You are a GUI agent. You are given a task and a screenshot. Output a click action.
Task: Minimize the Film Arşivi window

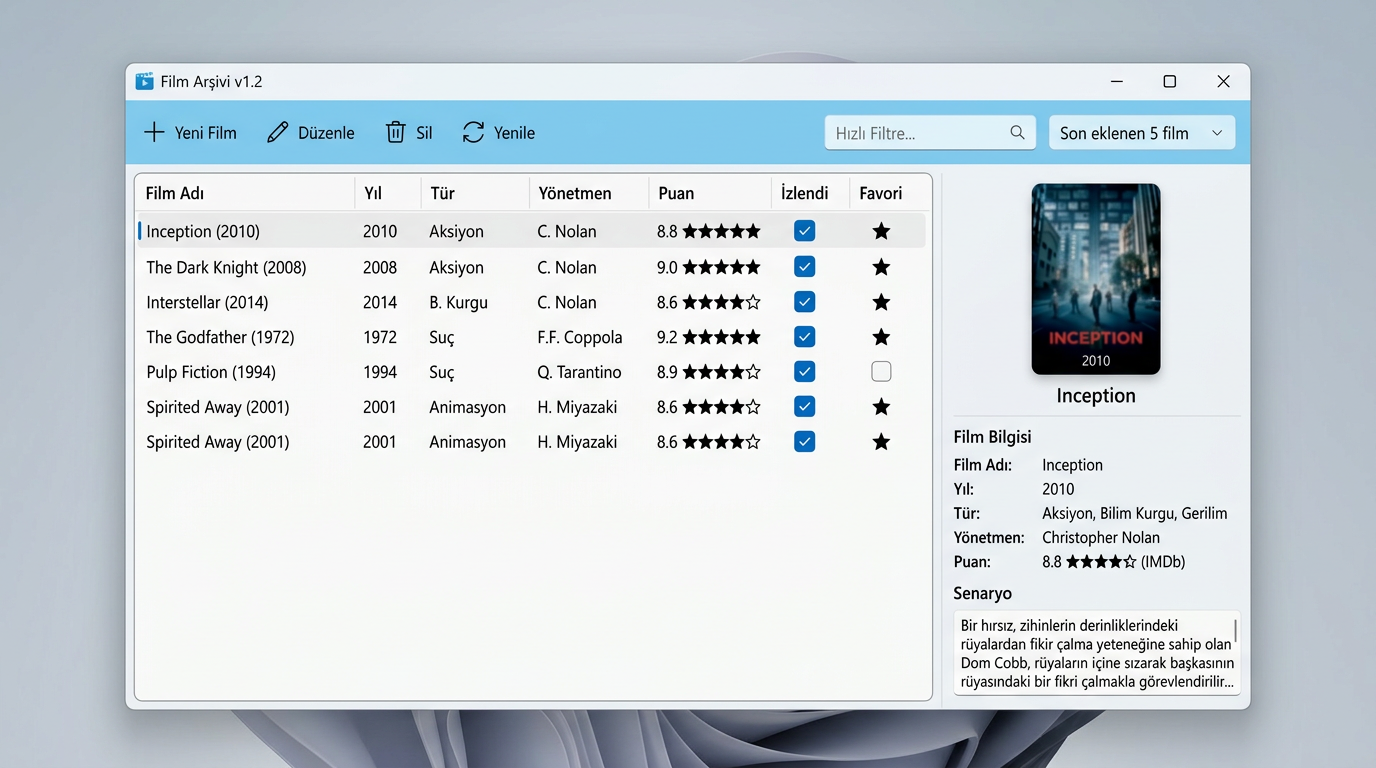pos(1117,81)
